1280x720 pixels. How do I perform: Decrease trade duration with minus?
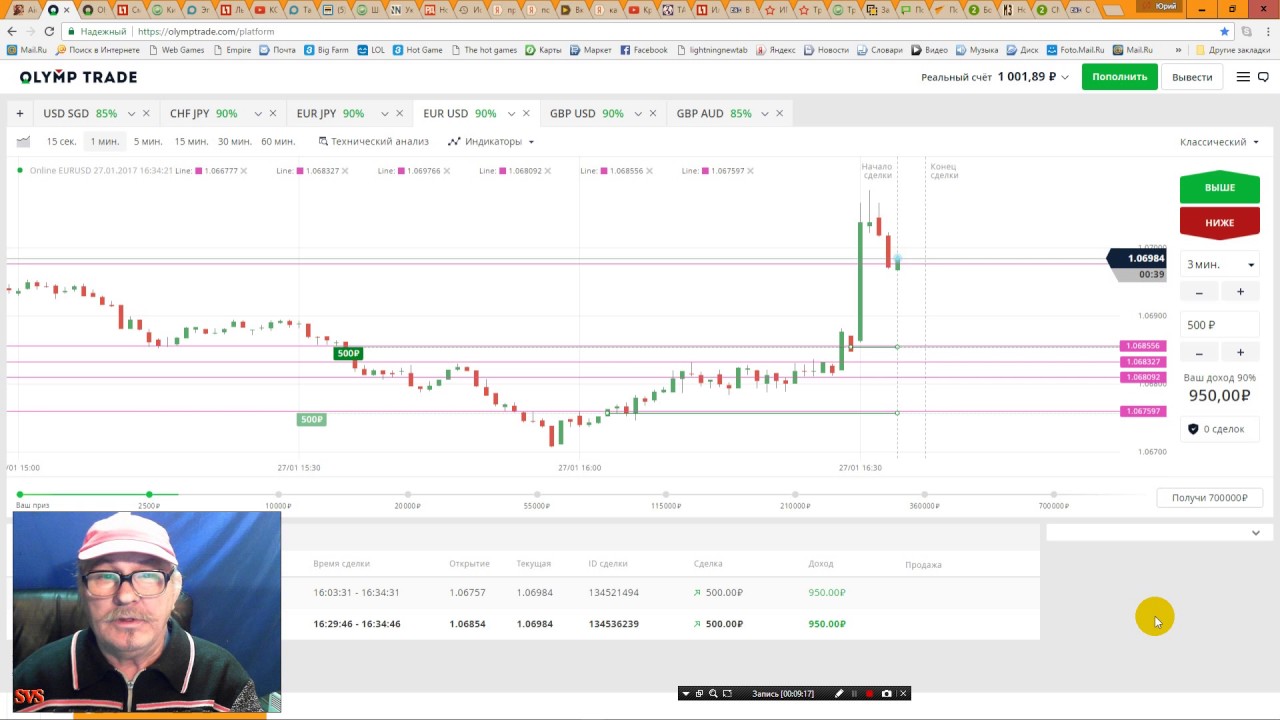point(1199,292)
